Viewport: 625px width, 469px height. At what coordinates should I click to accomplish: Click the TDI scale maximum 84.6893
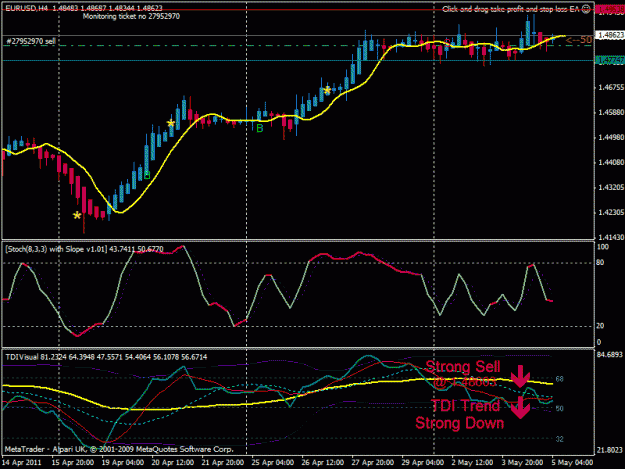610,354
